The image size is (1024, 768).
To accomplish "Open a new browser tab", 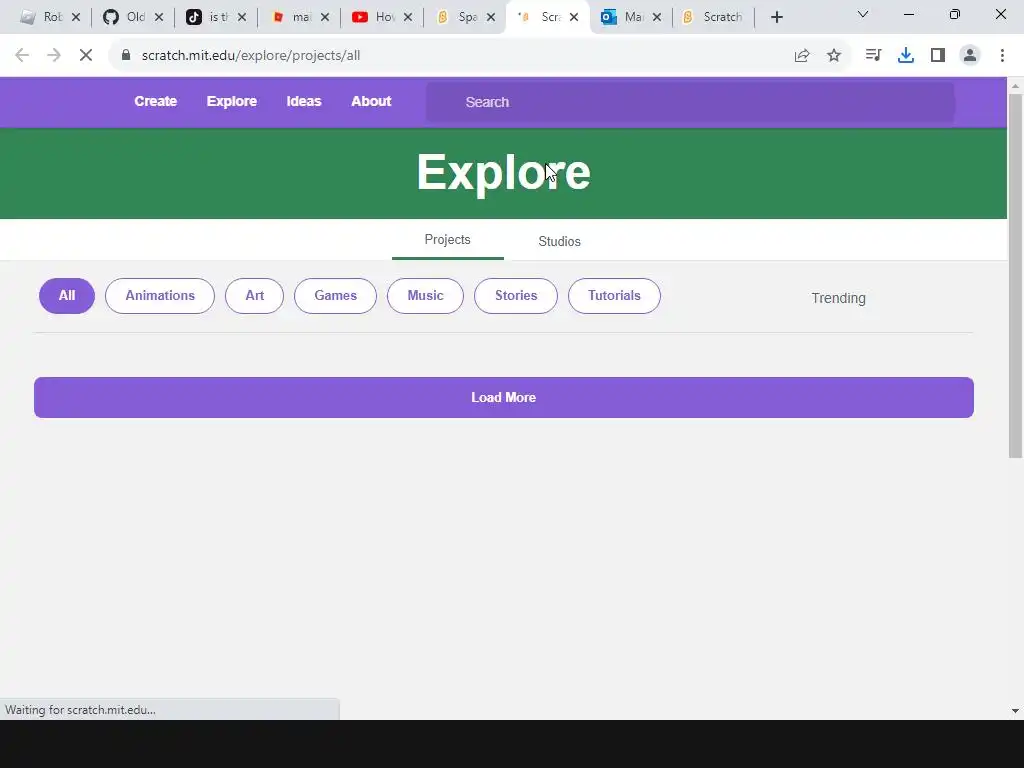I will [776, 18].
